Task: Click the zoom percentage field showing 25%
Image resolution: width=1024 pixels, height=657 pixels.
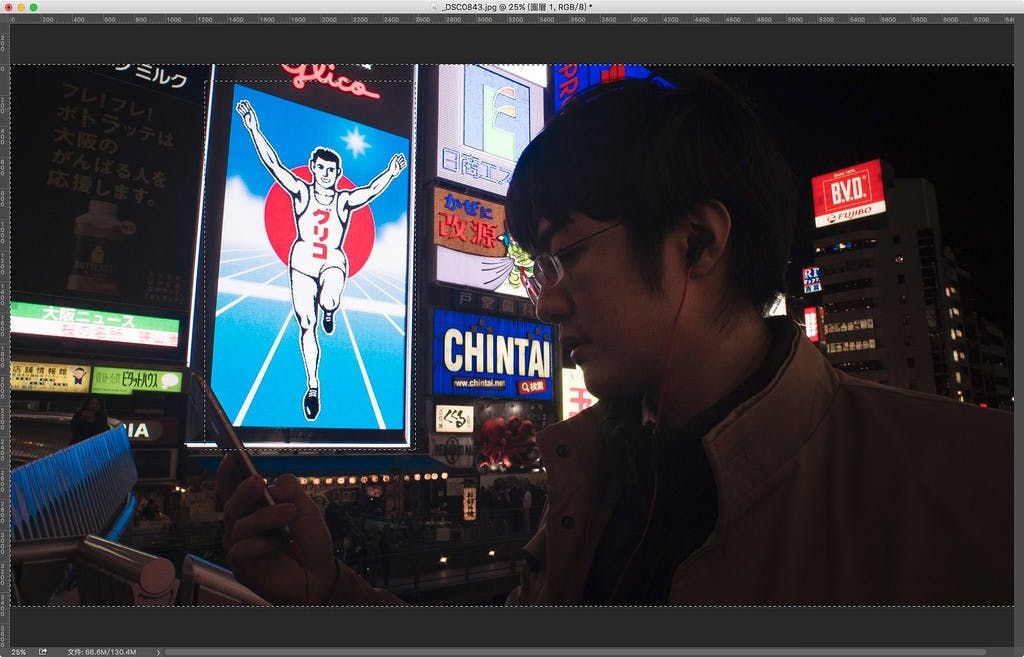Action: 18,652
